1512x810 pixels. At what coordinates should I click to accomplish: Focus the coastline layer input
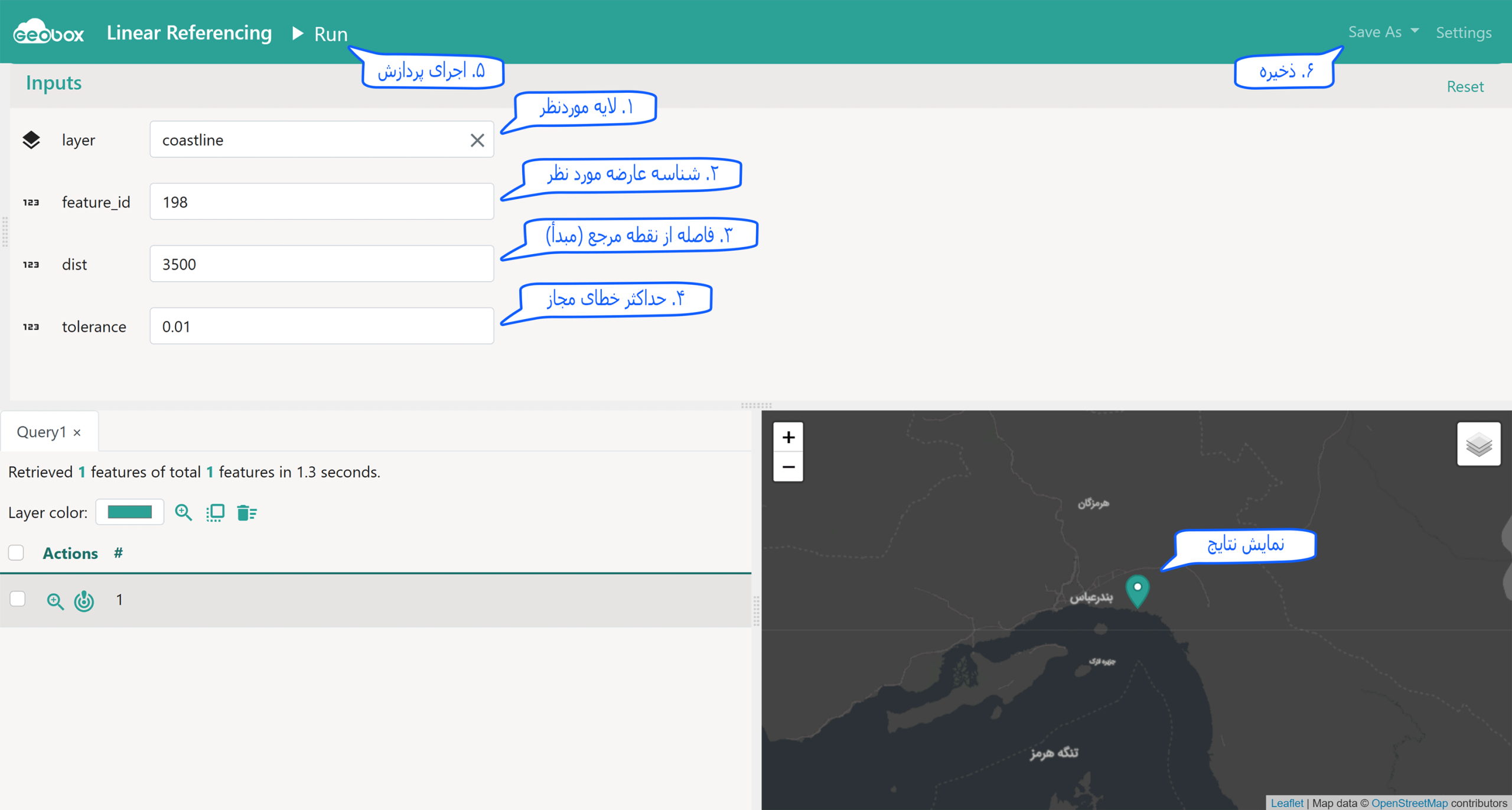322,139
